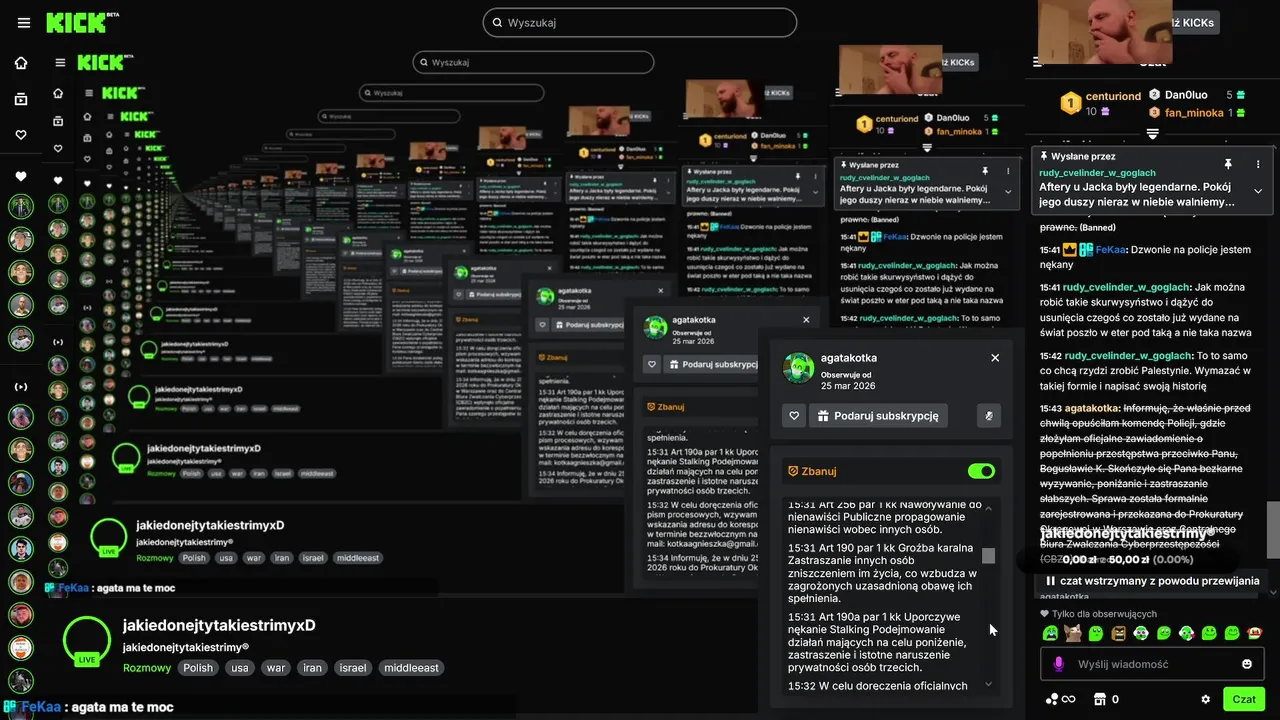Click the up chevron in the front card message list
This screenshot has height=720, width=1280.
[x=989, y=508]
